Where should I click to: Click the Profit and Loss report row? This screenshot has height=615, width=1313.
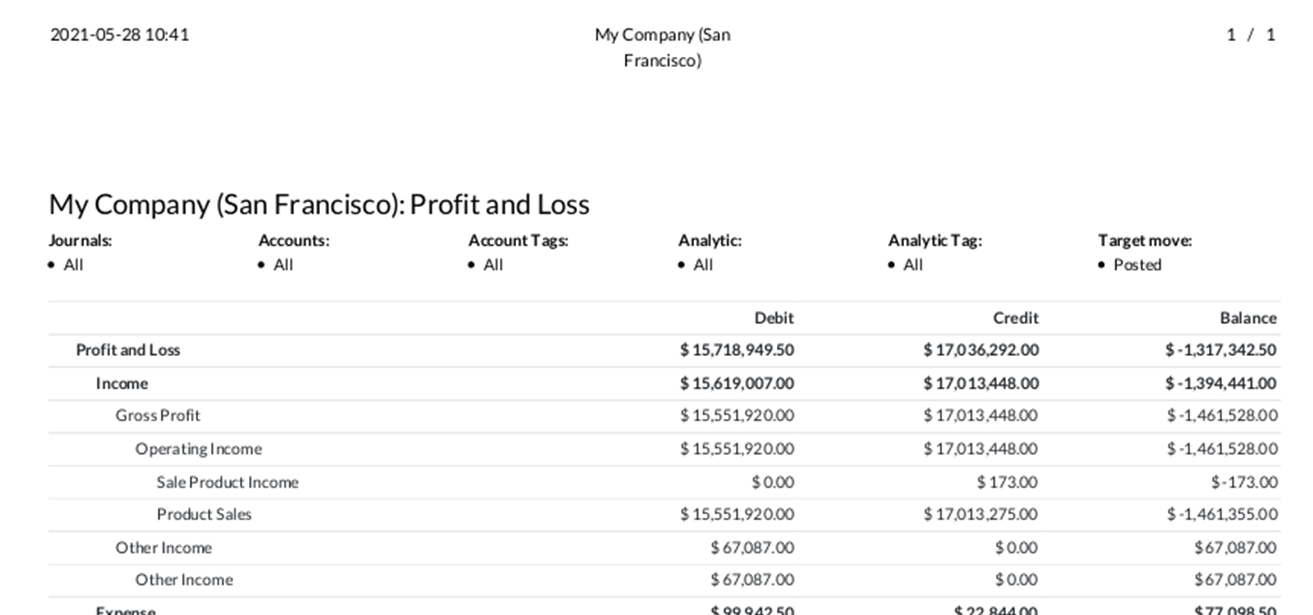tap(128, 350)
